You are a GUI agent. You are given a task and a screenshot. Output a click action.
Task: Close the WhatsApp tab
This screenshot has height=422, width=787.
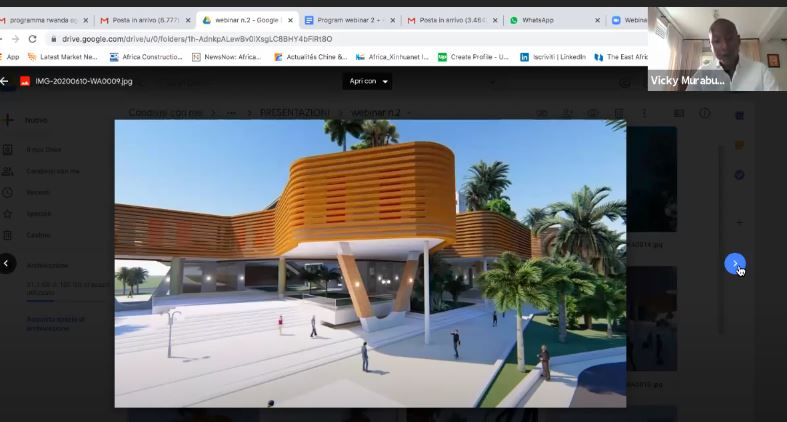click(x=597, y=21)
